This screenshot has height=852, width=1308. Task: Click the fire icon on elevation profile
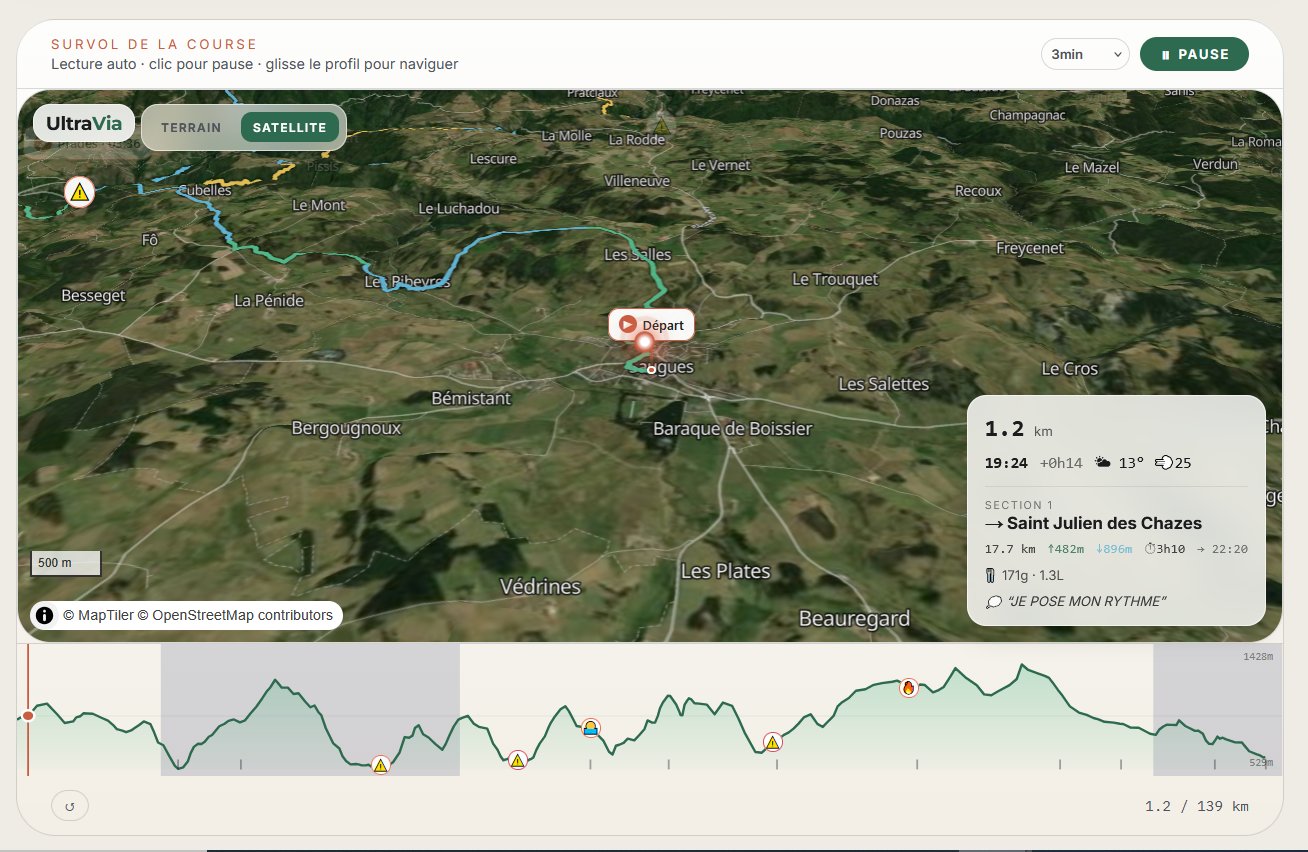point(908,687)
